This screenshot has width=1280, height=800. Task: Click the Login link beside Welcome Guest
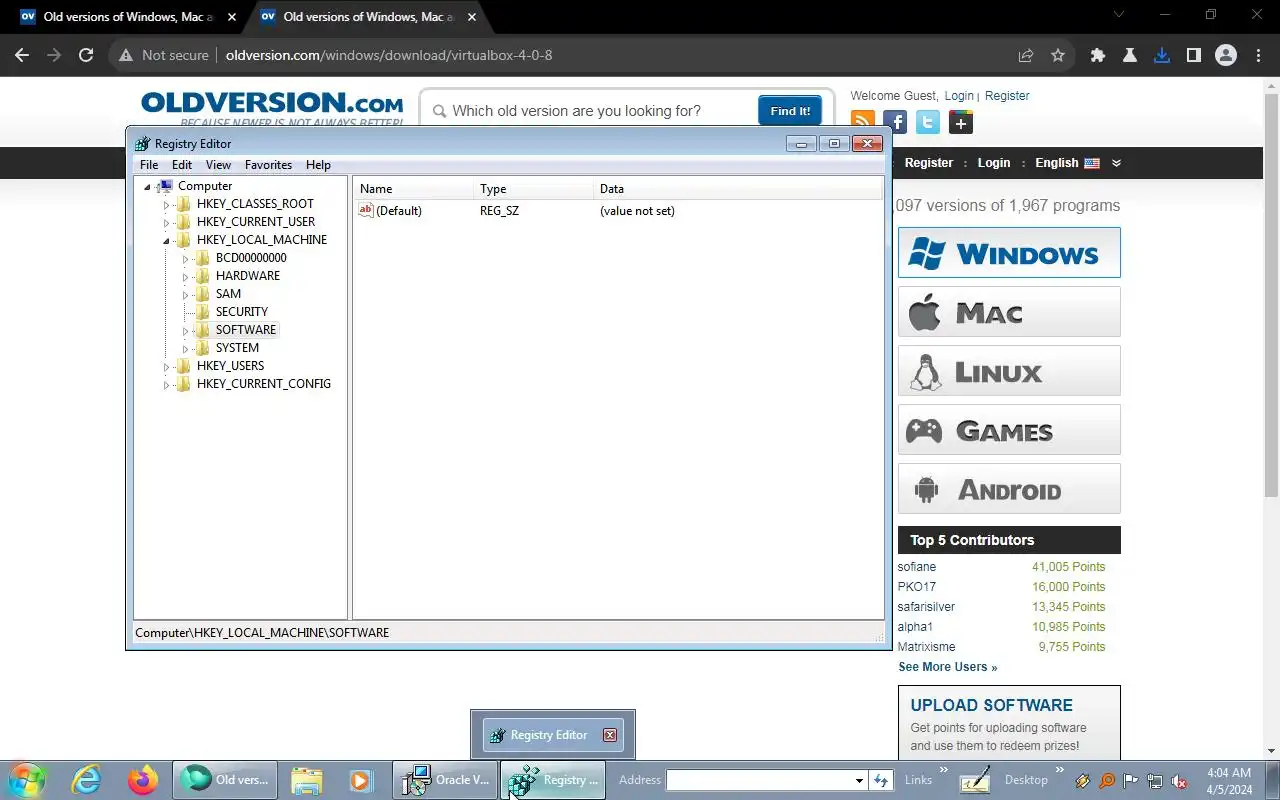(959, 96)
